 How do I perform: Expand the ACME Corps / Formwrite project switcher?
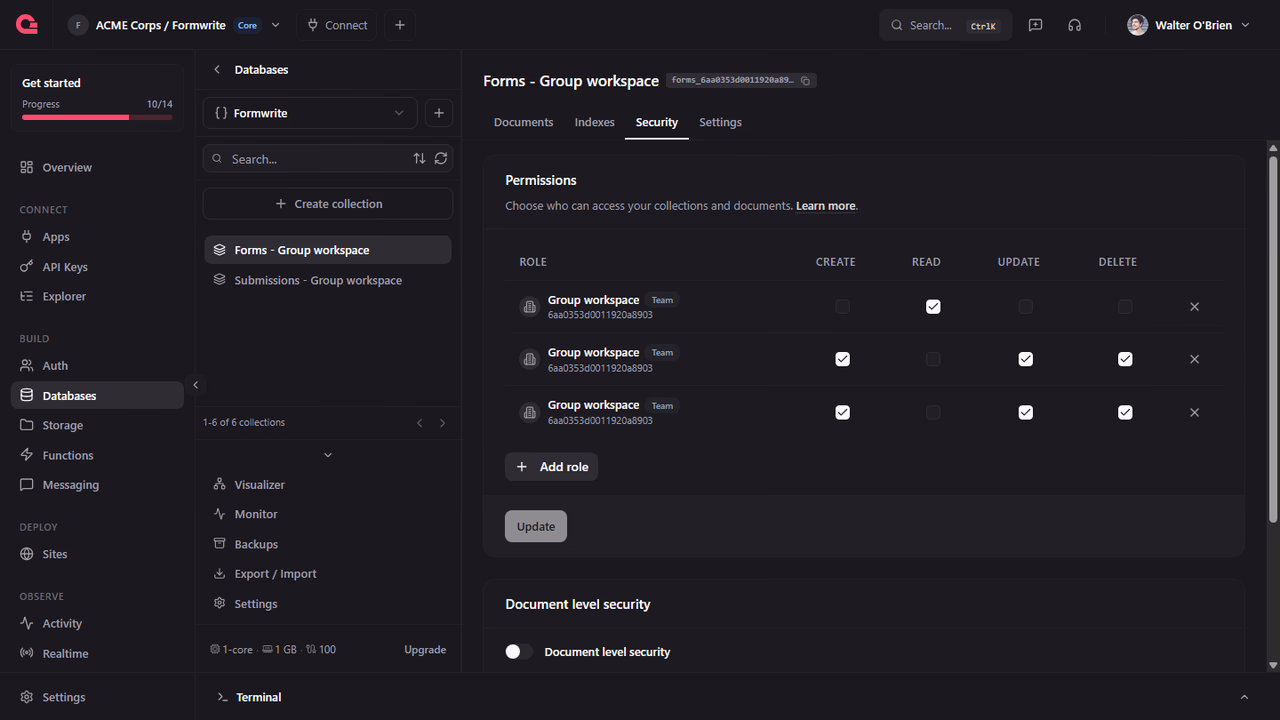(275, 25)
